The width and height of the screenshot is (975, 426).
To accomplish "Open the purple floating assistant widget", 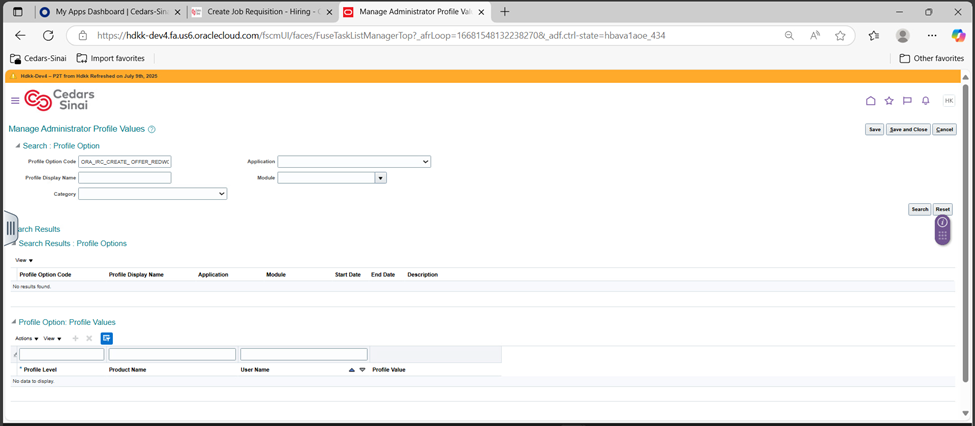I will pos(943,229).
